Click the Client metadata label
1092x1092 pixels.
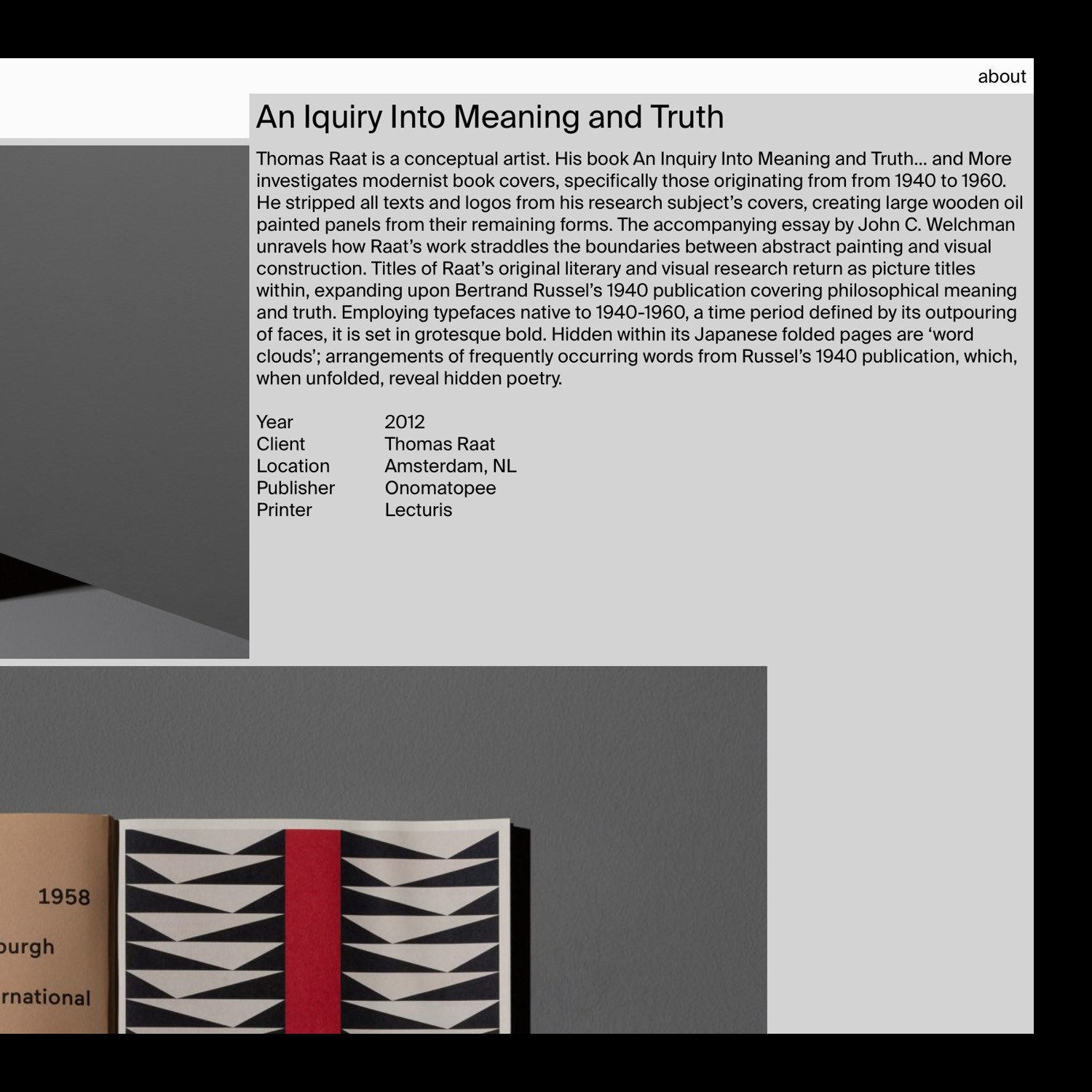280,443
